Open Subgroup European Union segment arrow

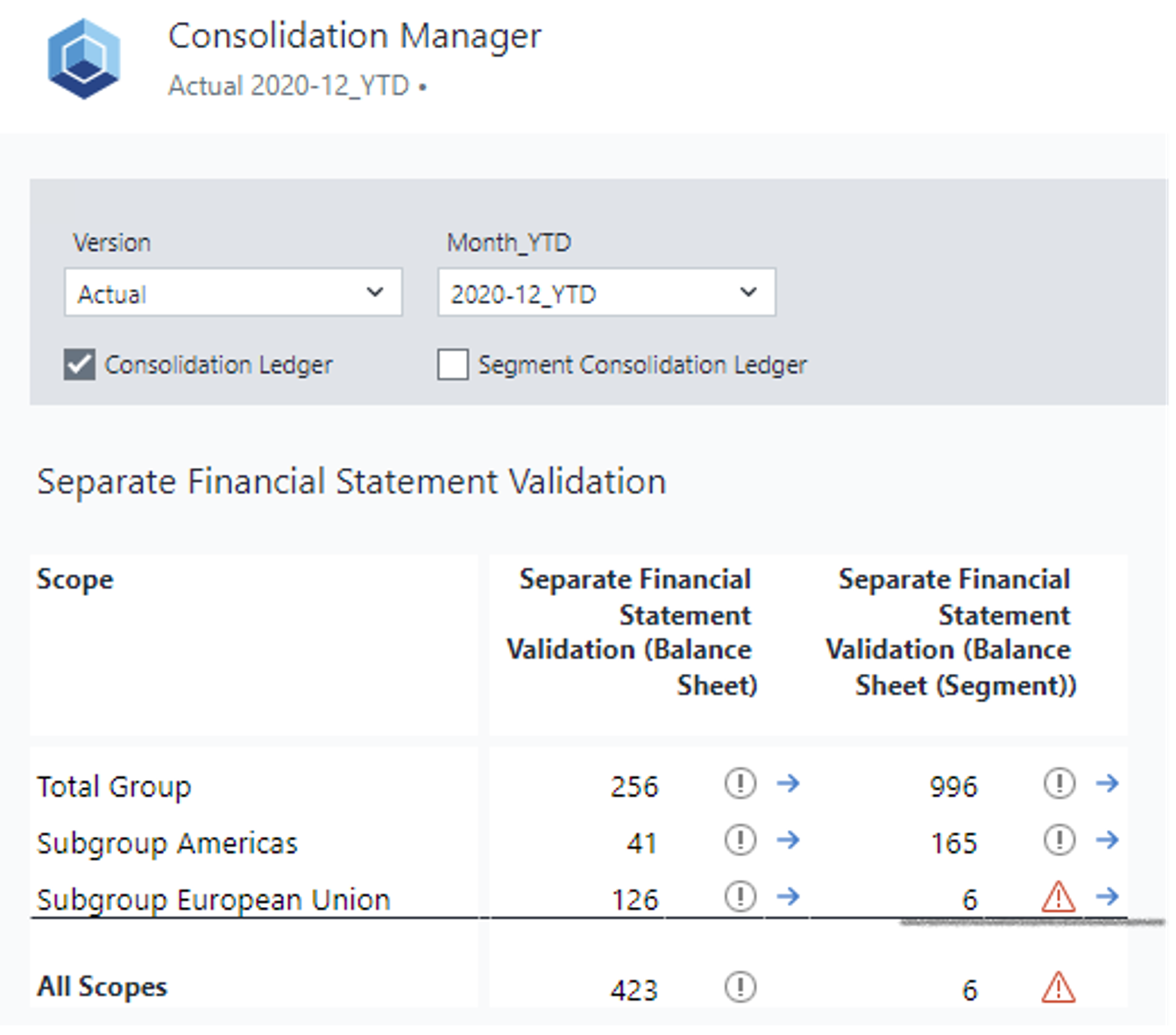(x=1107, y=896)
